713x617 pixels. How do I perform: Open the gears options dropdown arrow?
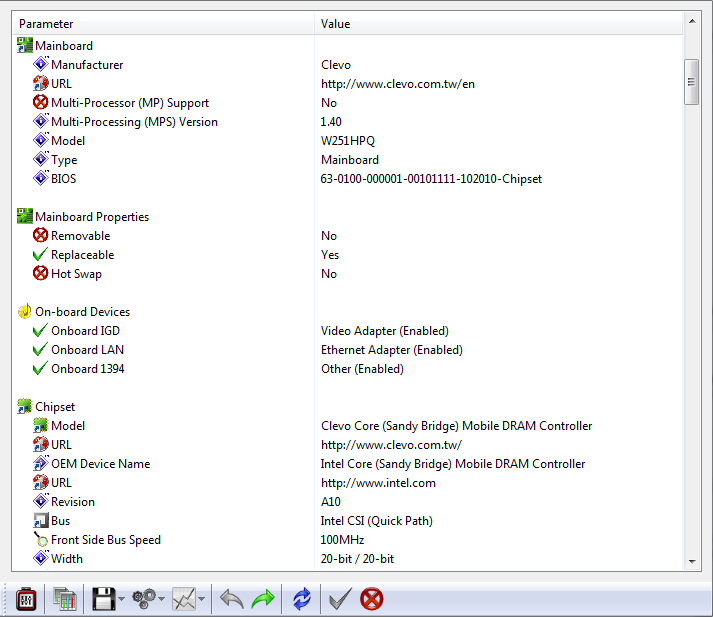(x=161, y=599)
